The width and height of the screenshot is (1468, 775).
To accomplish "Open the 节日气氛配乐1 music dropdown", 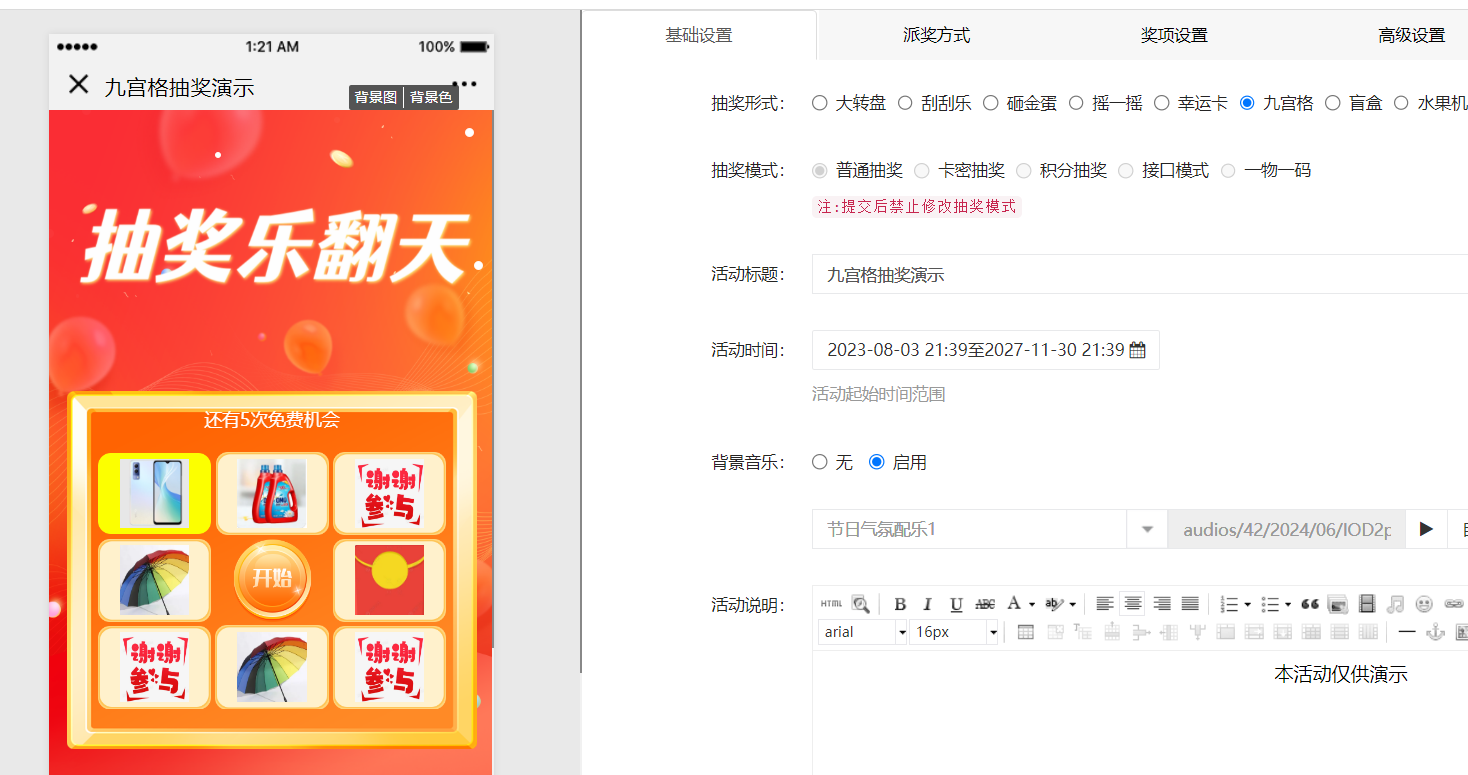I will pos(1147,529).
